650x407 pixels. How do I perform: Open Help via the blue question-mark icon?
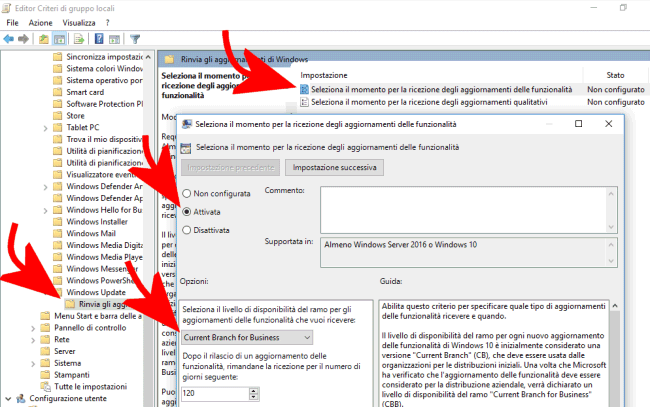coord(99,39)
